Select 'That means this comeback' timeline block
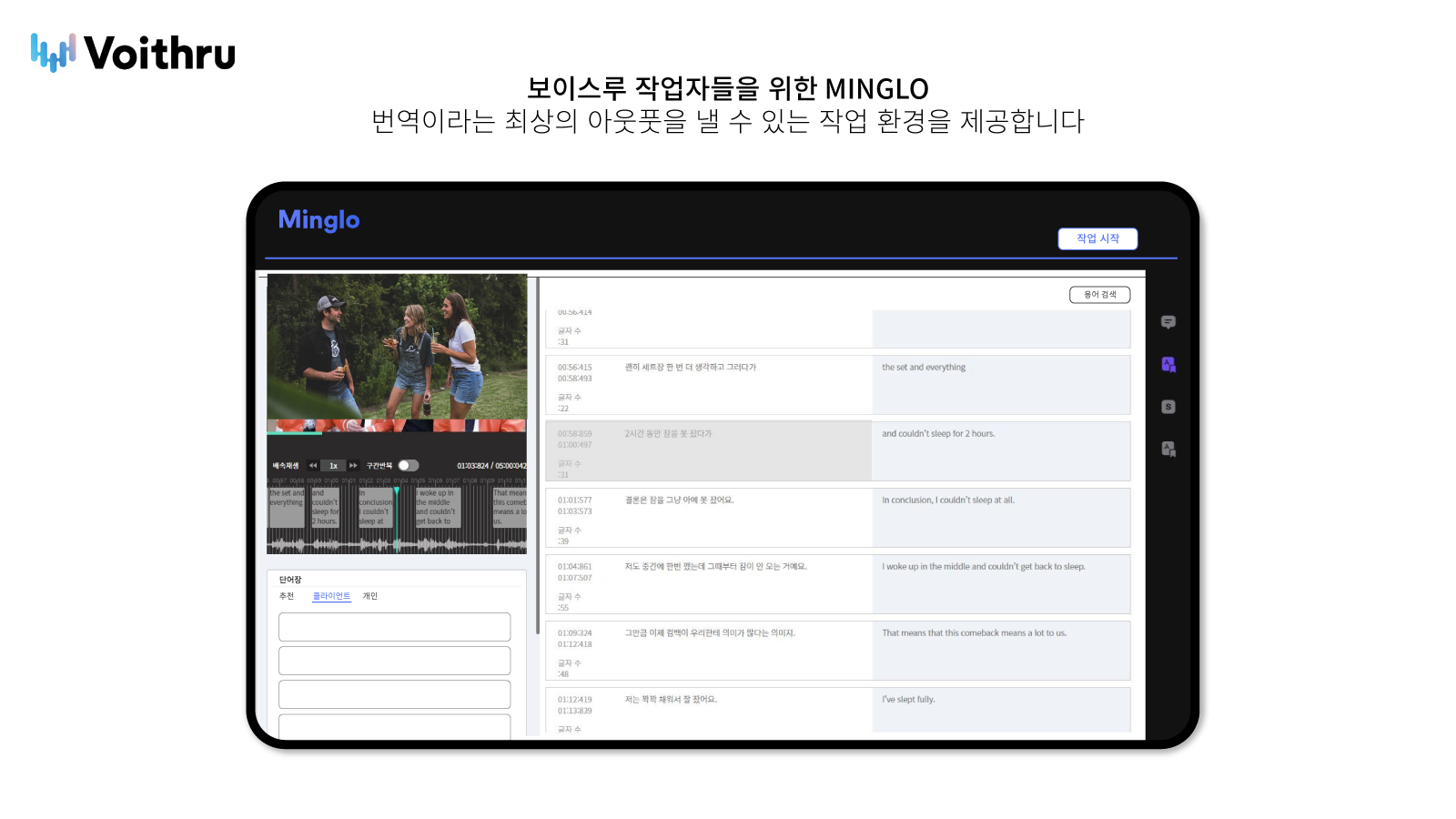 510,507
